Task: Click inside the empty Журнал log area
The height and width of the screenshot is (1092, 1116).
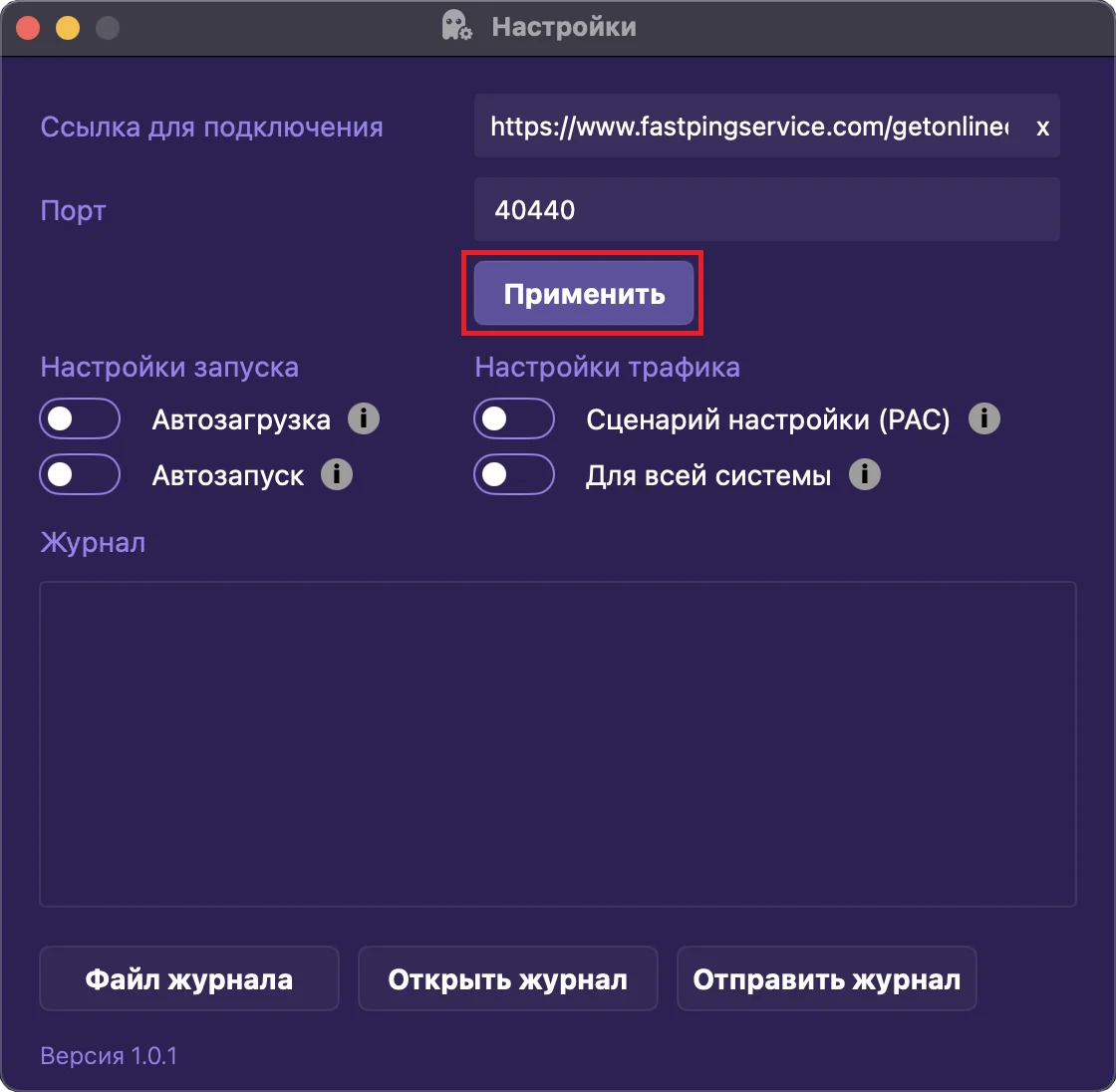Action: click(558, 743)
